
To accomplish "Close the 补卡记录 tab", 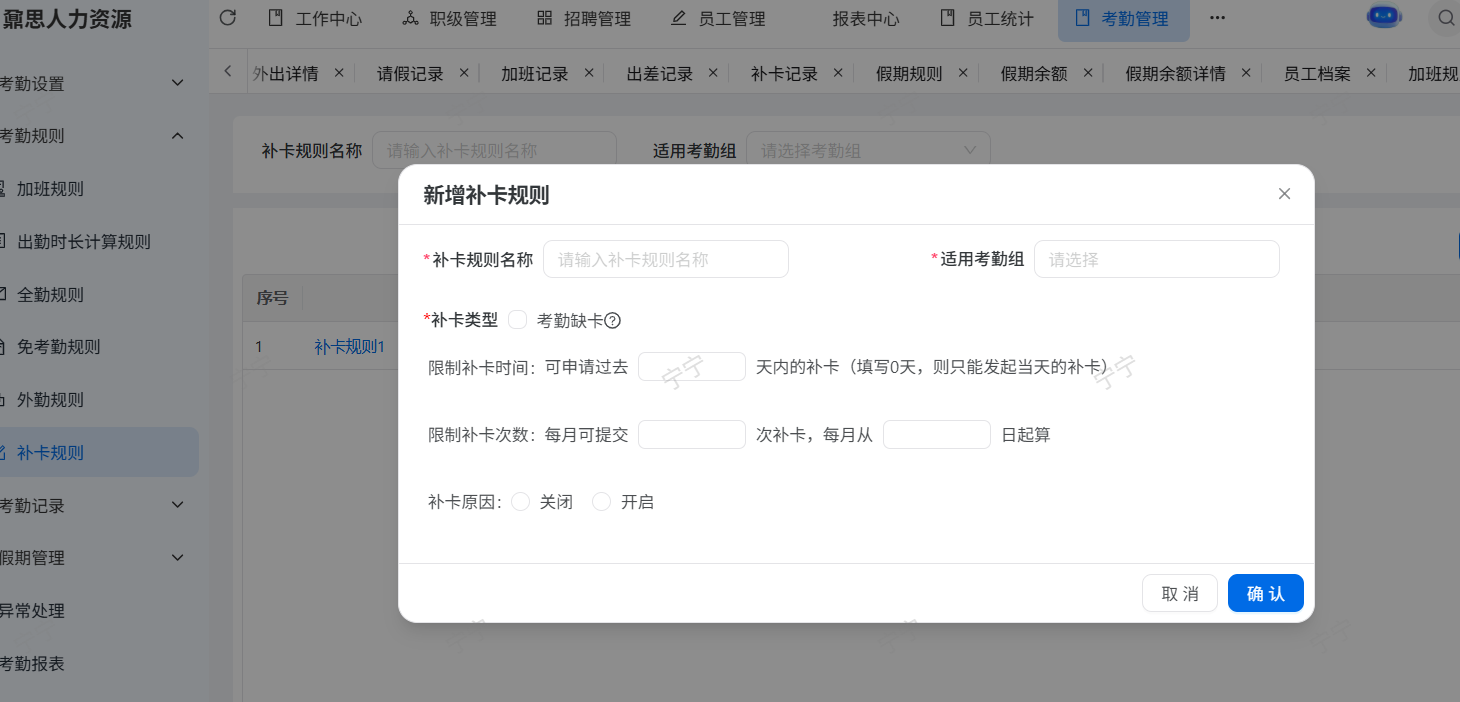I will tap(838, 73).
